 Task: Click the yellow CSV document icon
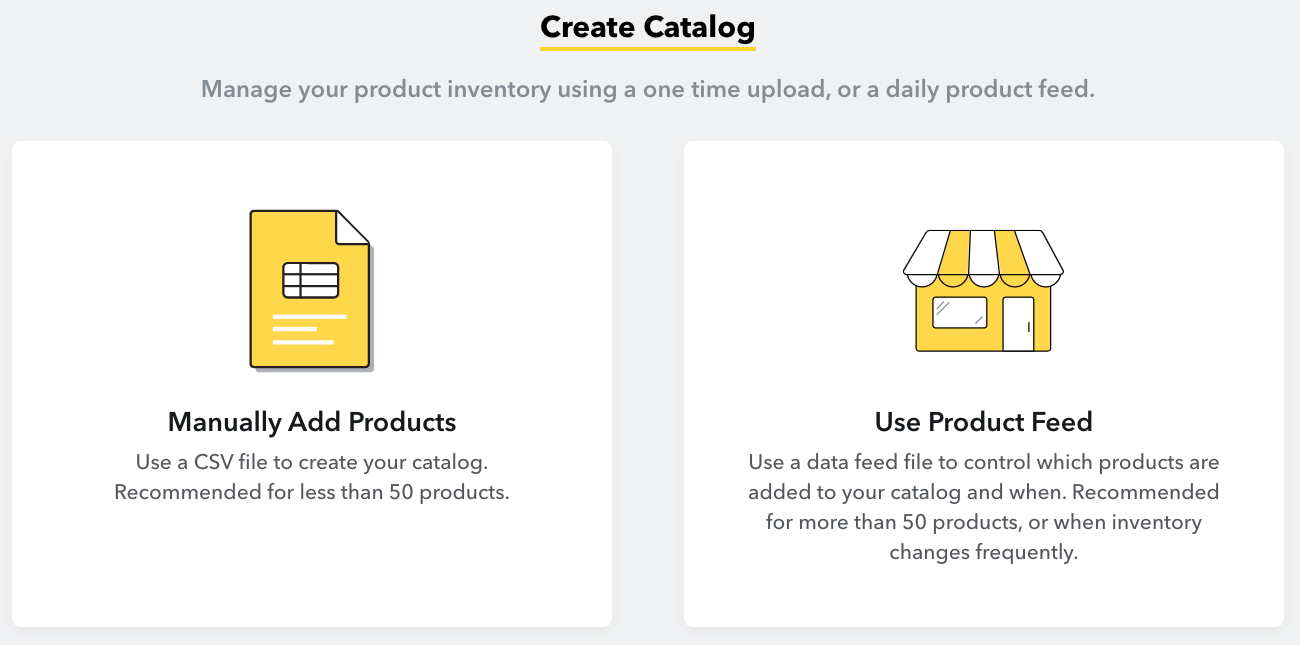(x=311, y=290)
